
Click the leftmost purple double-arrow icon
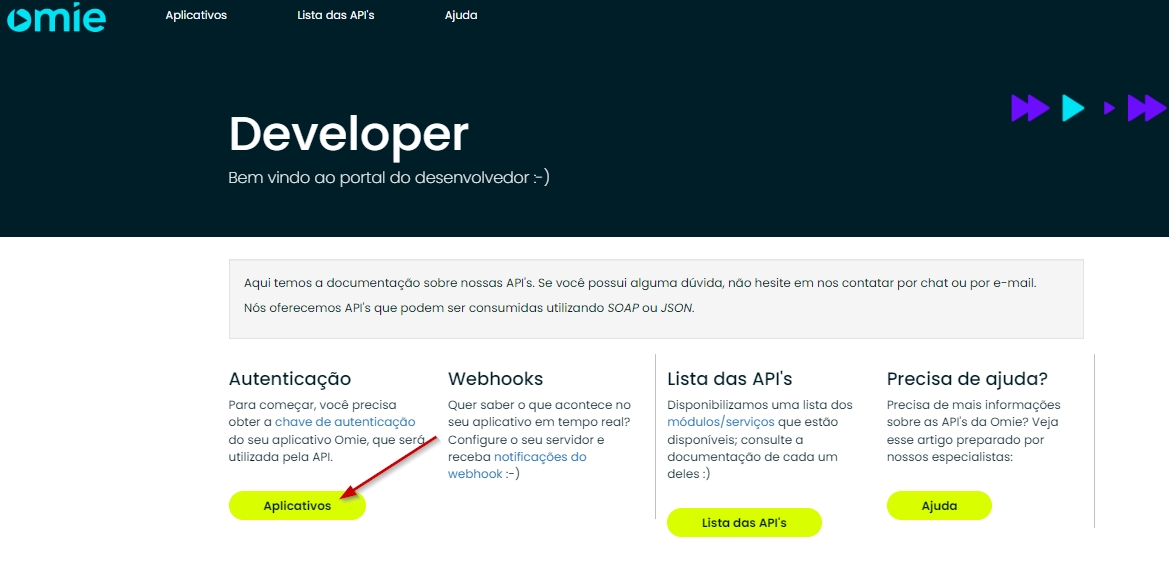(1029, 108)
